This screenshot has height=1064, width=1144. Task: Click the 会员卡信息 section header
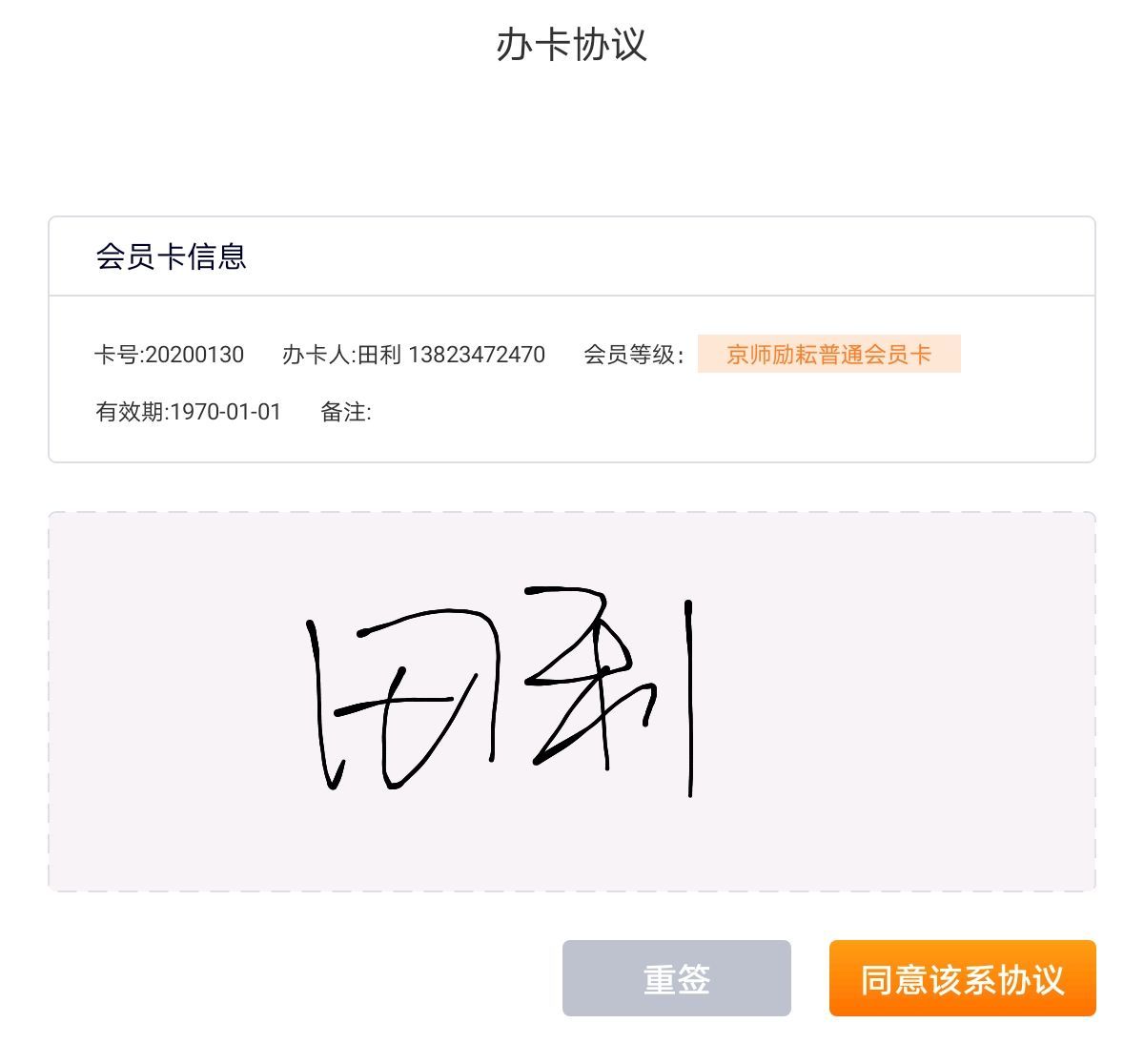(172, 256)
